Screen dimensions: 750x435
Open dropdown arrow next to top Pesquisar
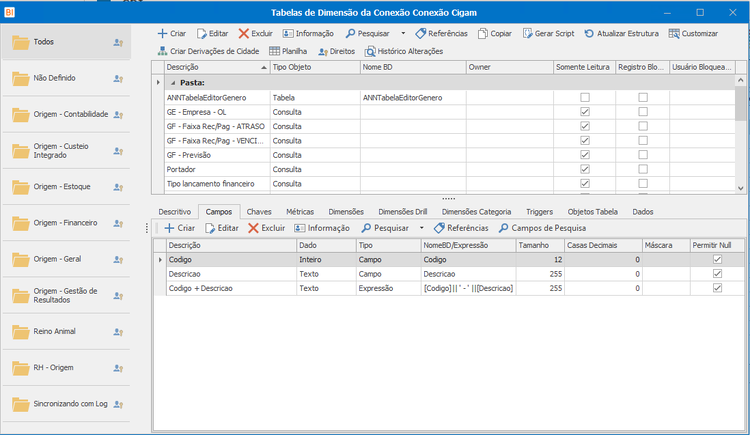pyautogui.click(x=403, y=33)
